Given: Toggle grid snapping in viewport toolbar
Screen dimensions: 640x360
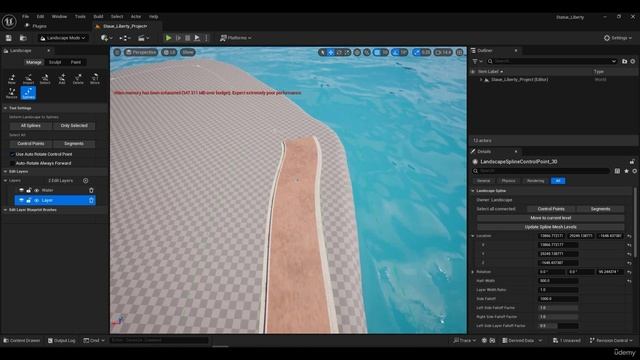Looking at the screenshot, I should point(377,52).
